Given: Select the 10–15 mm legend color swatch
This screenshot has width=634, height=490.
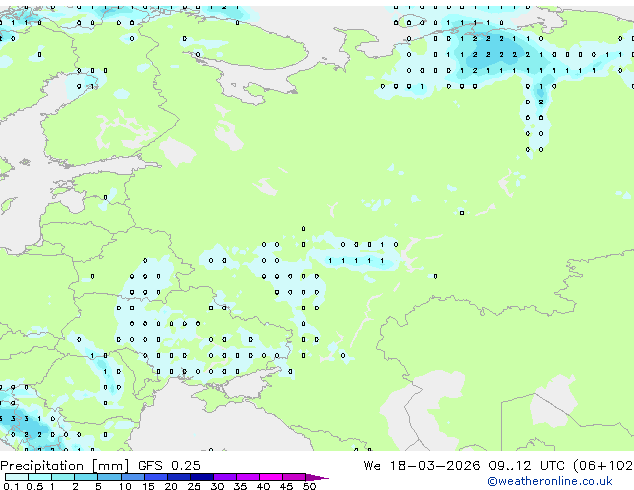Looking at the screenshot, I should (133, 477).
